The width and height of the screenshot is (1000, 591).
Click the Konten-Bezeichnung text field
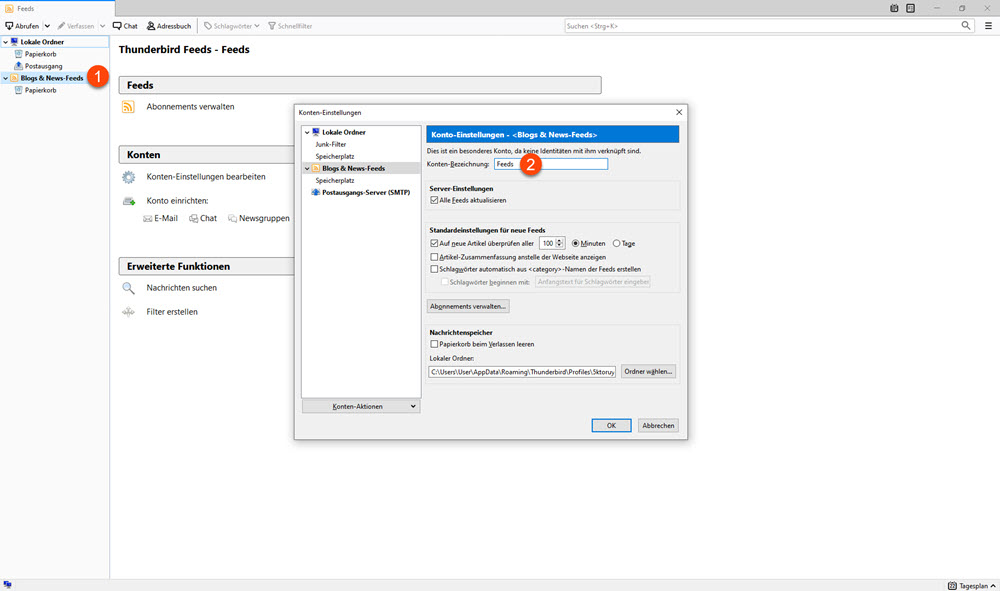[551, 164]
